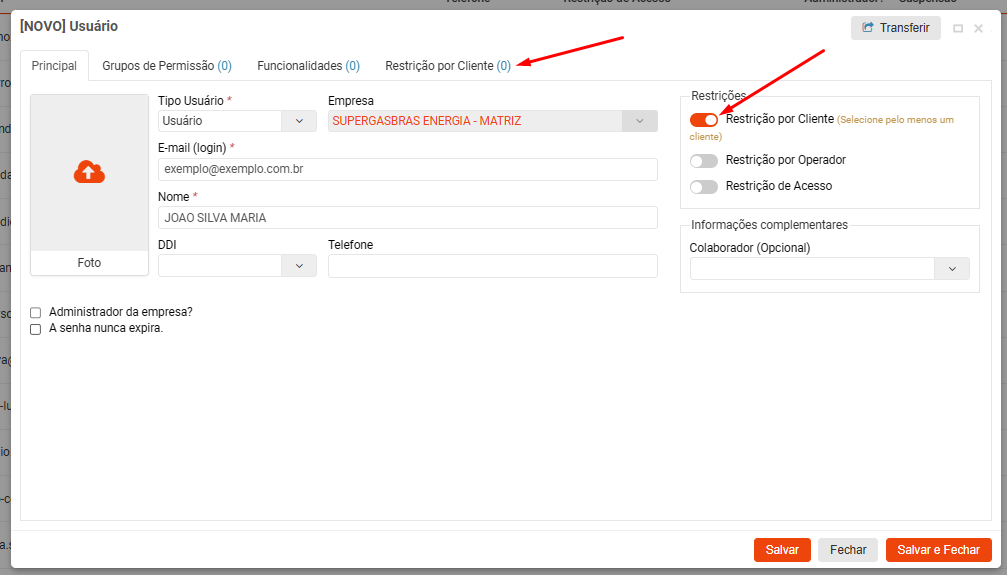Click the Telefone input field
Viewport: 1007px width, 575px height.
click(492, 266)
